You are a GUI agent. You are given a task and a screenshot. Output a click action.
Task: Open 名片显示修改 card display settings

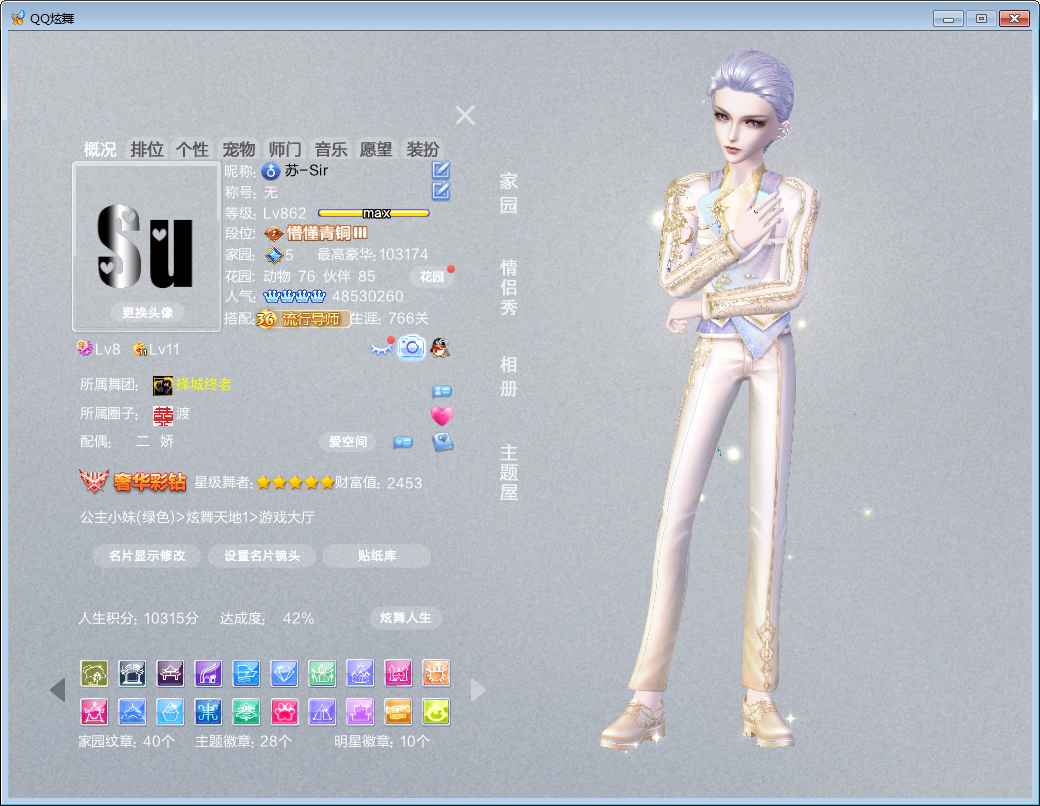coord(147,556)
